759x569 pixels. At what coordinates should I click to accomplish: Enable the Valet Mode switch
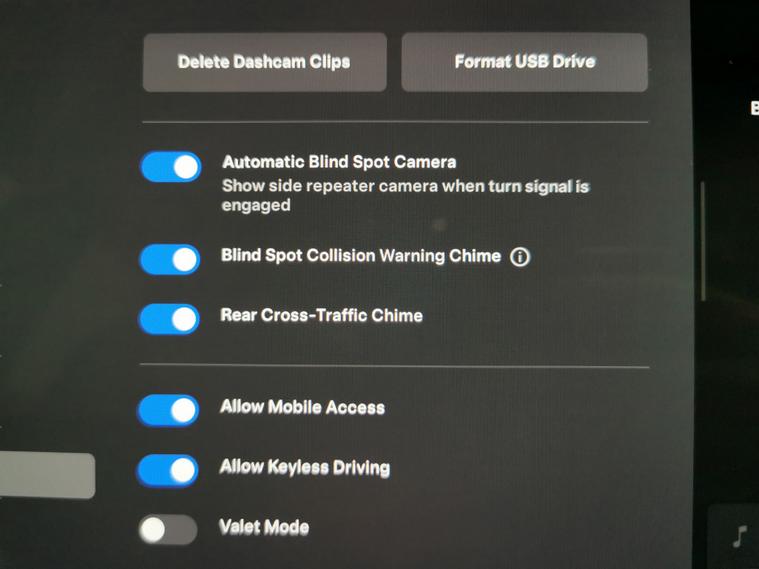tap(167, 529)
